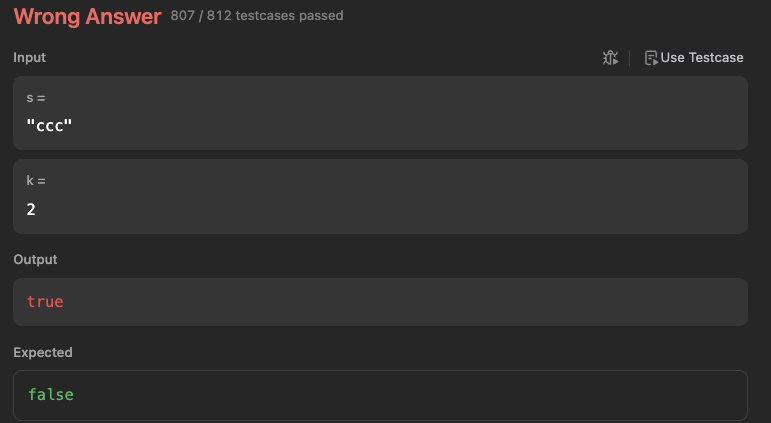Click the Input section label

tap(30, 58)
